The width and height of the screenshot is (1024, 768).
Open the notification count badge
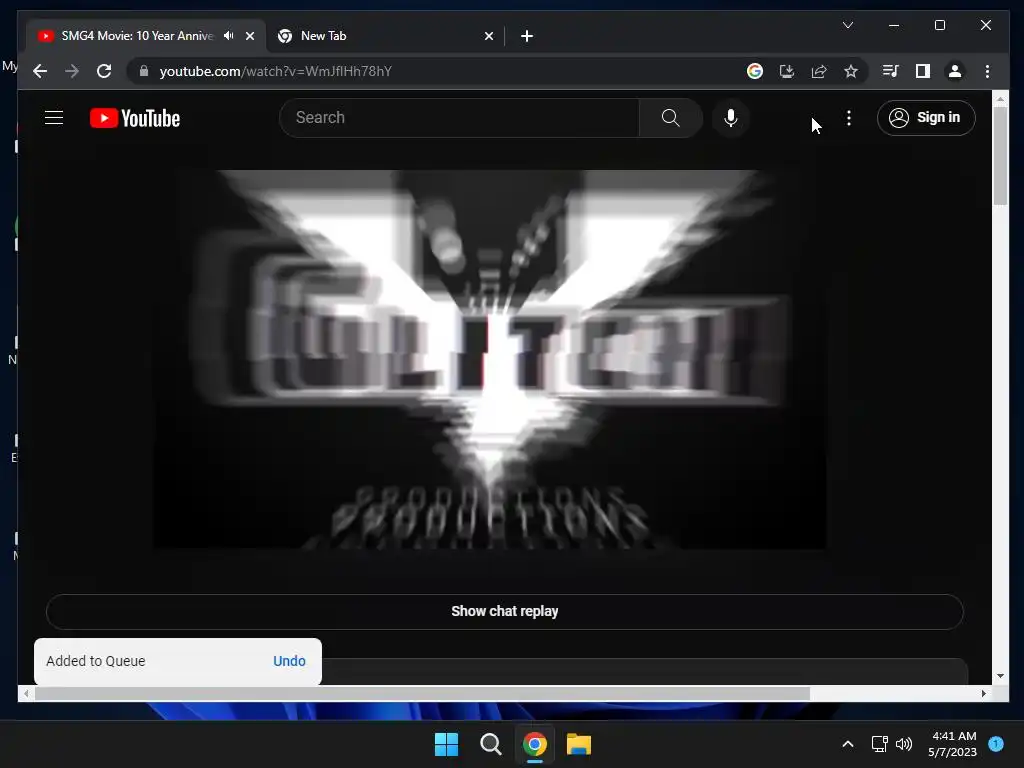tap(996, 744)
